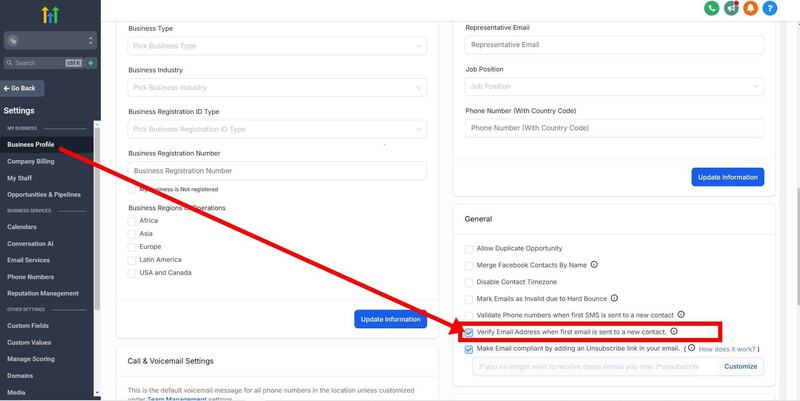Viewport: 800px width, 401px height.
Task: Check My business is Not registered
Action: (x=132, y=189)
